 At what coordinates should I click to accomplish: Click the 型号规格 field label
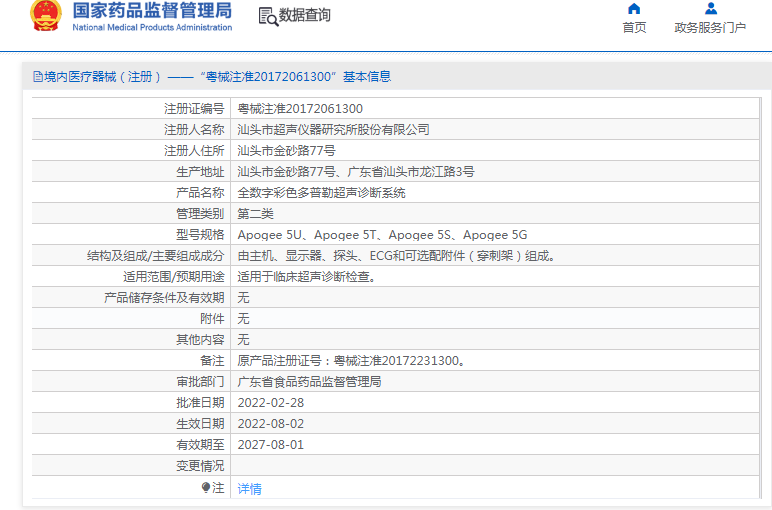click(x=200, y=235)
